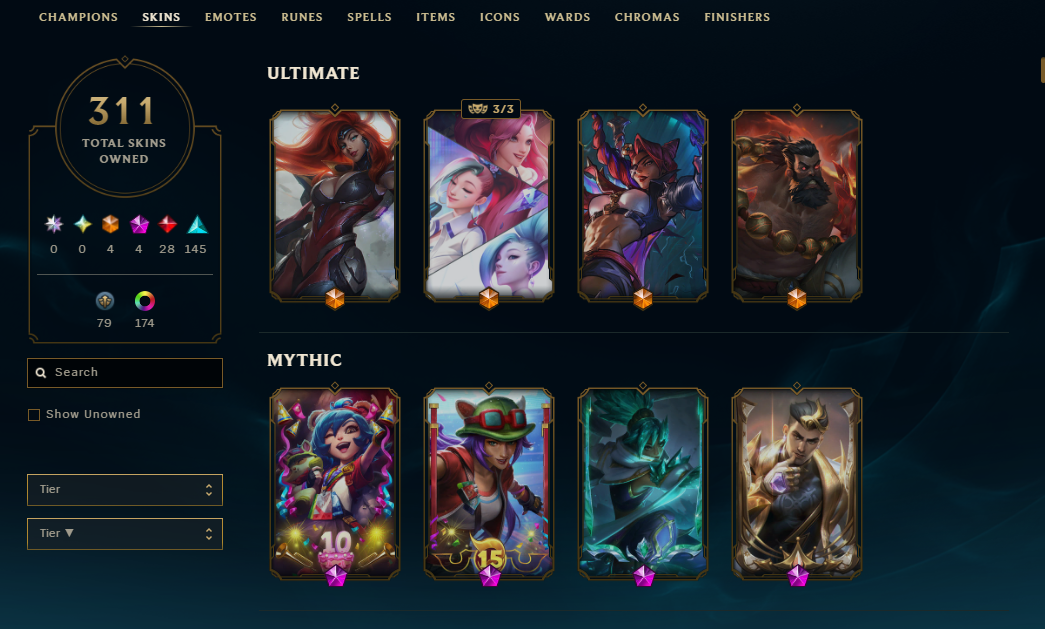Go to the Finishers tab
Screen dimensions: 1045x629
[x=737, y=17]
